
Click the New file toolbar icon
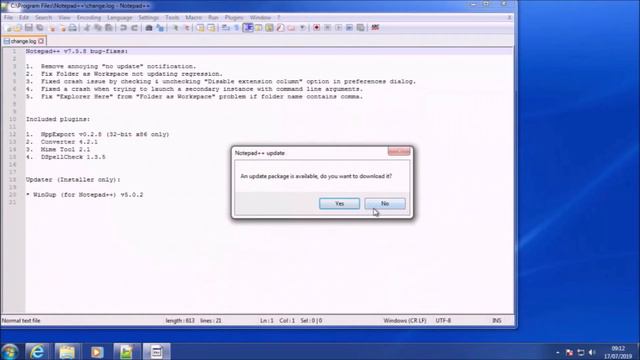tap(9, 28)
